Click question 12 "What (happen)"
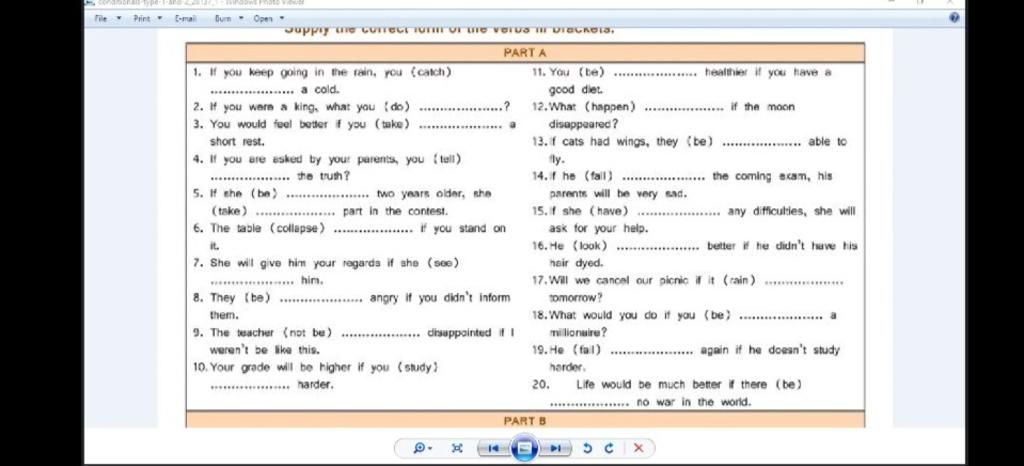The image size is (1024, 466). [x=663, y=116]
